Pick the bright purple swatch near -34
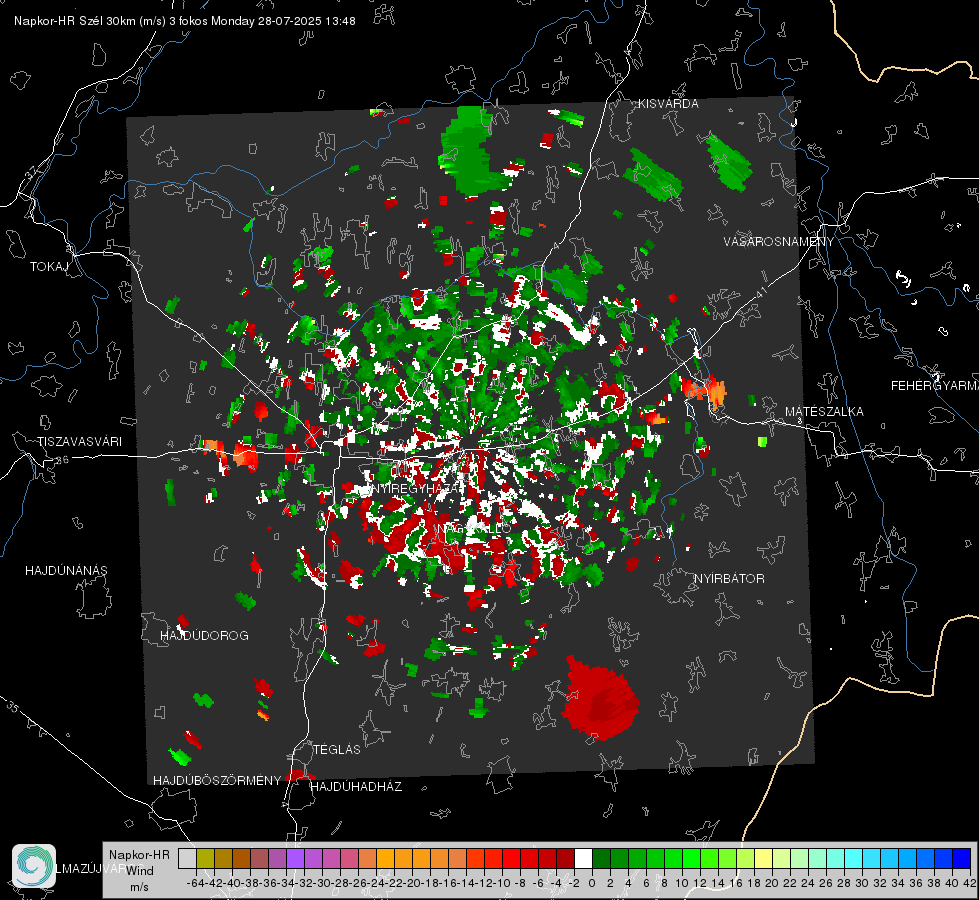Image resolution: width=979 pixels, height=900 pixels. tap(295, 858)
